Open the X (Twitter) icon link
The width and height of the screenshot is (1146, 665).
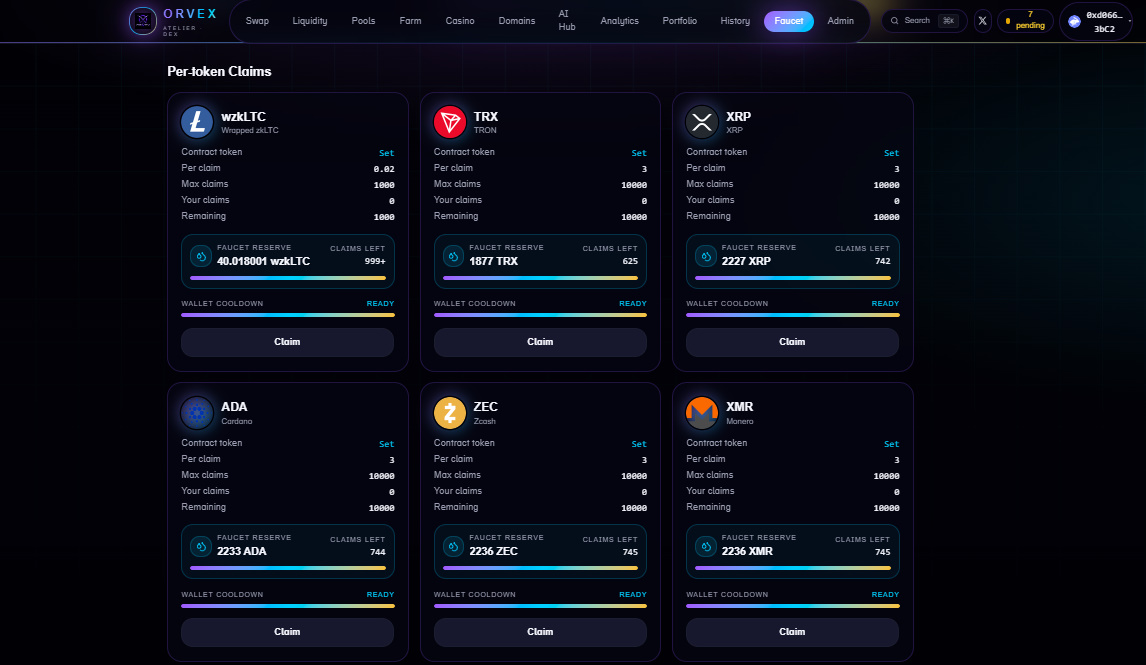tap(982, 21)
